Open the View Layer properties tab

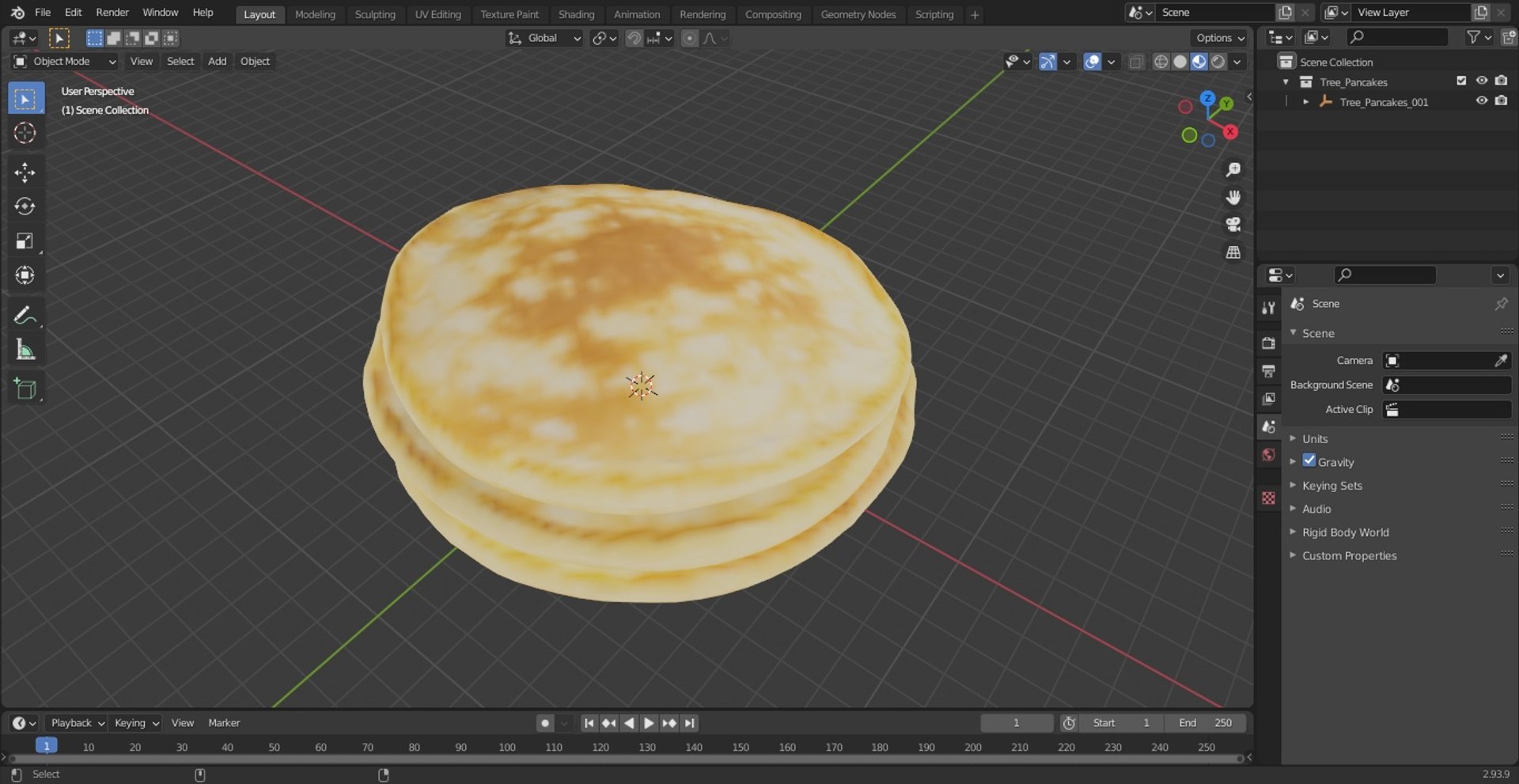[1268, 399]
